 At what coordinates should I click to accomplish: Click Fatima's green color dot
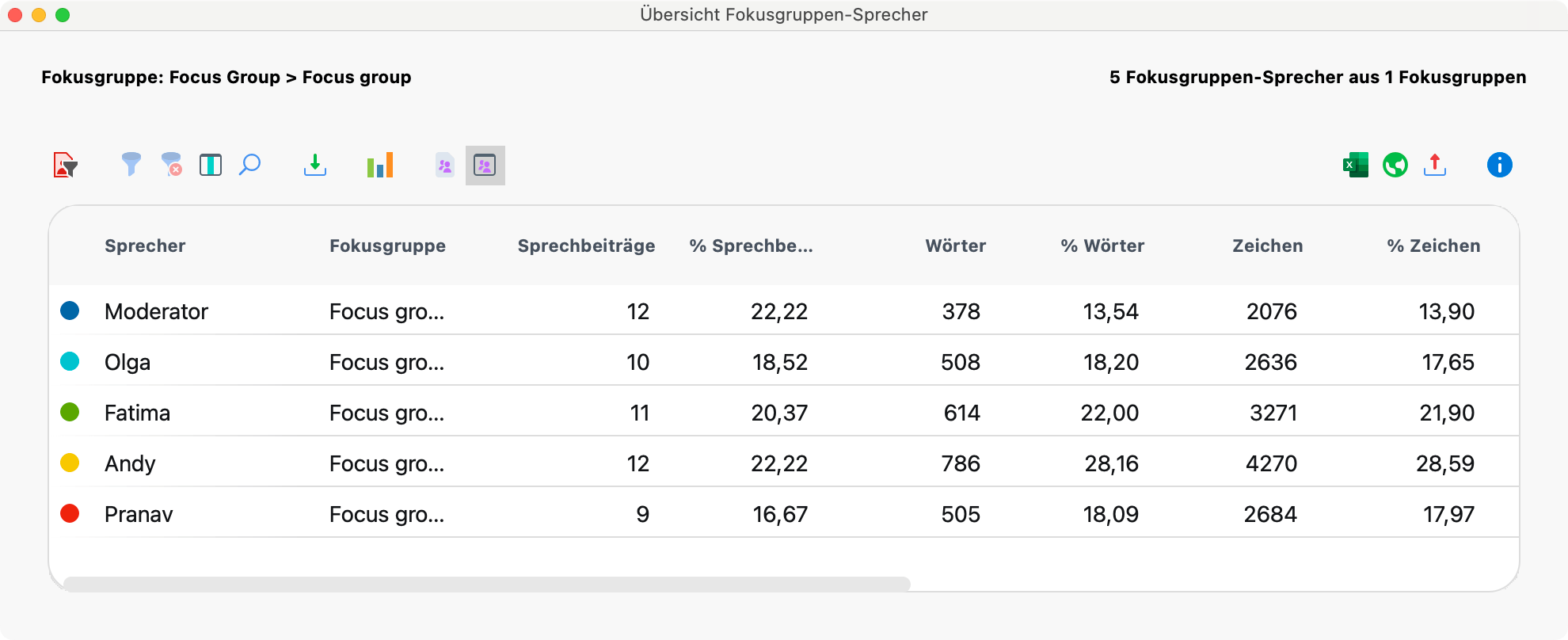tap(70, 412)
